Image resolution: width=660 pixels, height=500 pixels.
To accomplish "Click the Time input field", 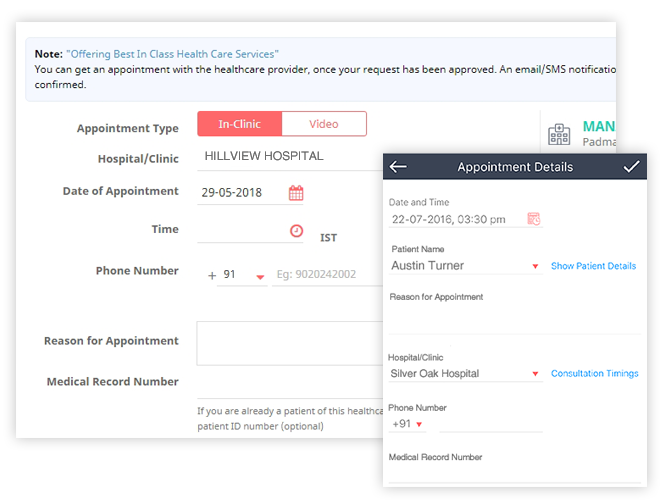I will click(240, 231).
